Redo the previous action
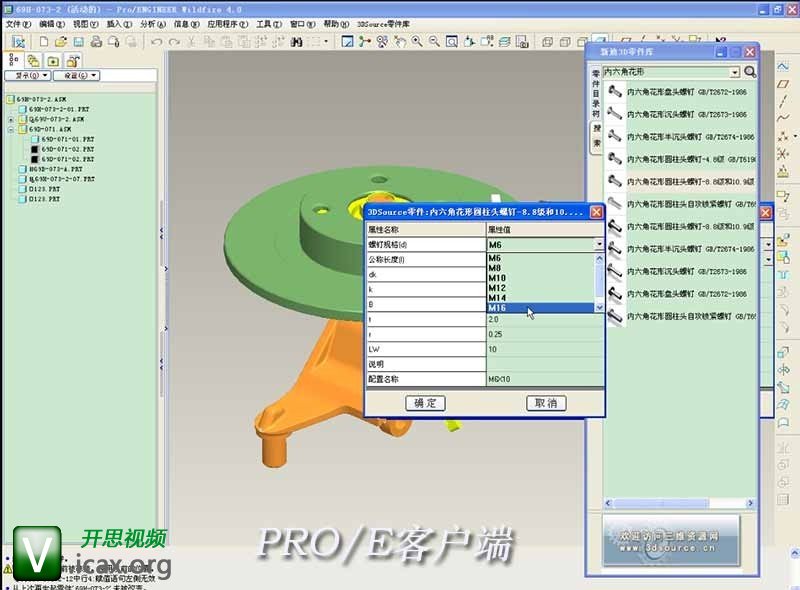This screenshot has width=800, height=590. (x=174, y=42)
